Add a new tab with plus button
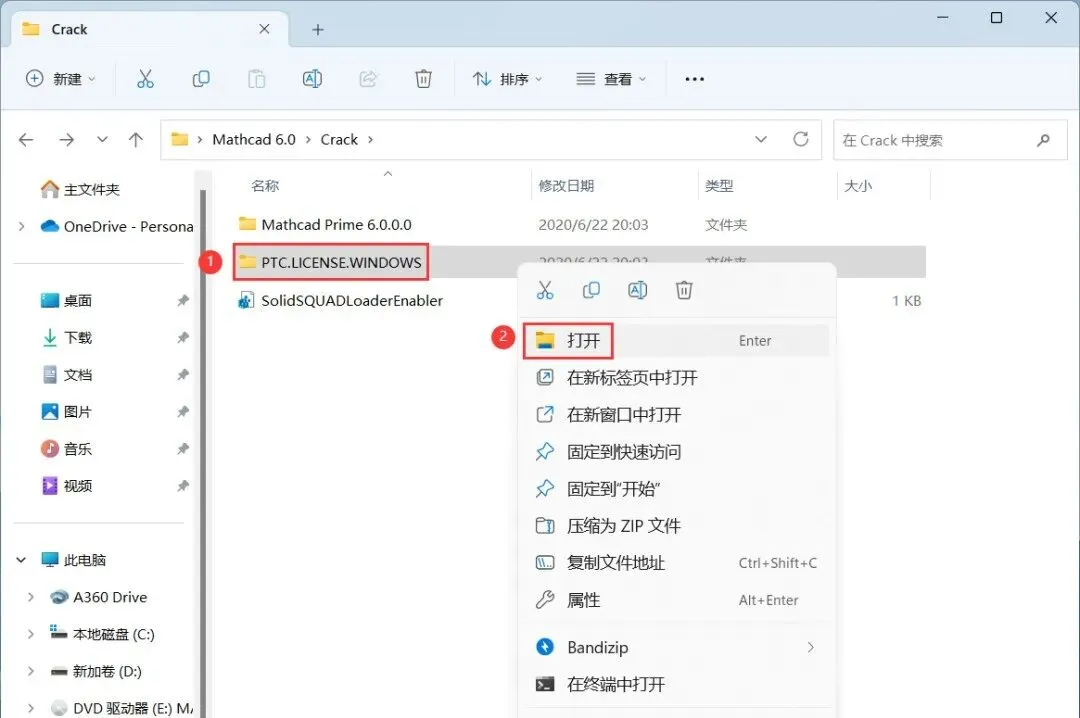The width and height of the screenshot is (1080, 718). [318, 30]
